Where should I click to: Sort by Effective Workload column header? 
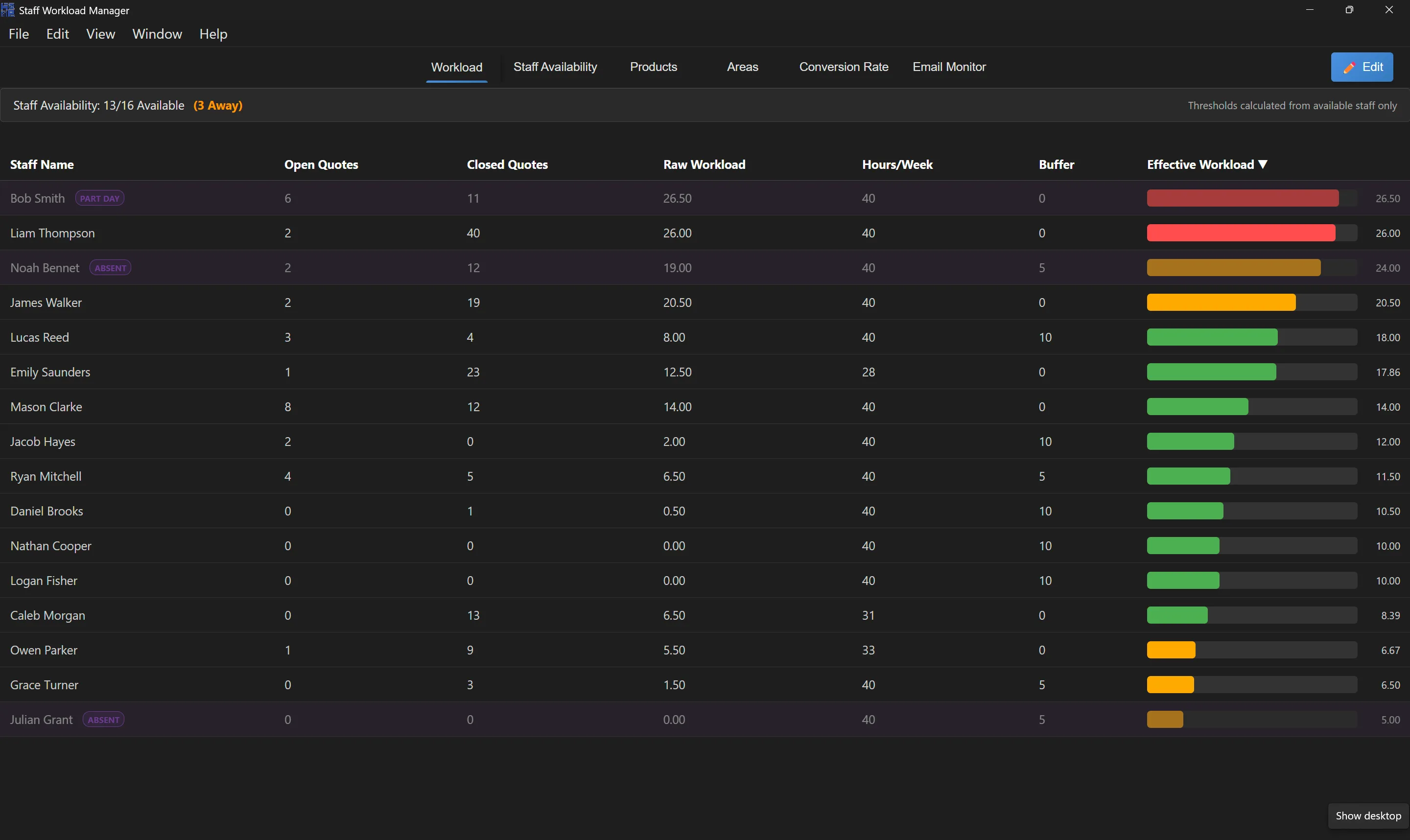pyautogui.click(x=1207, y=164)
